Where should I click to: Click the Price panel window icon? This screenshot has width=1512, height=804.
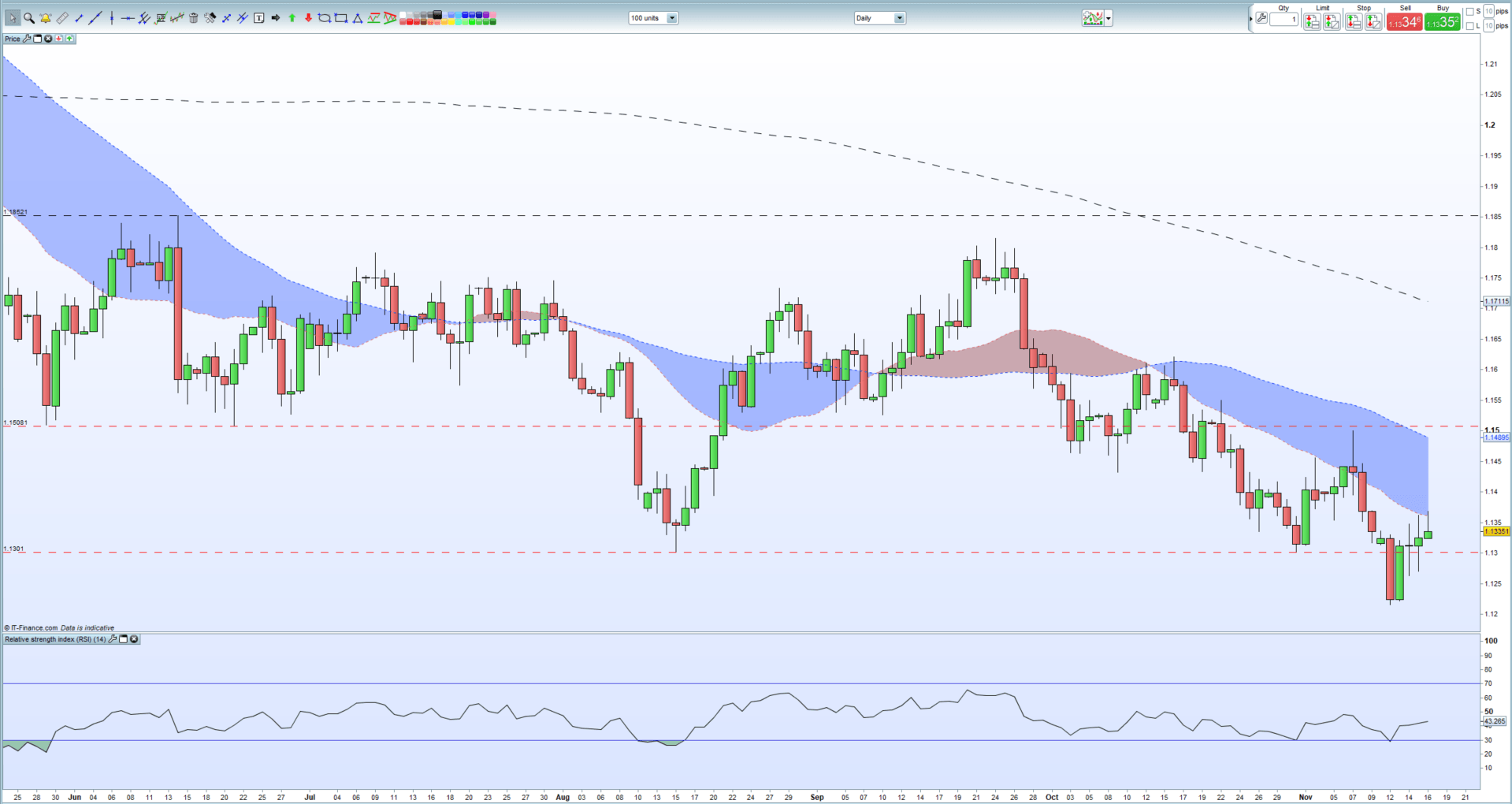37,39
